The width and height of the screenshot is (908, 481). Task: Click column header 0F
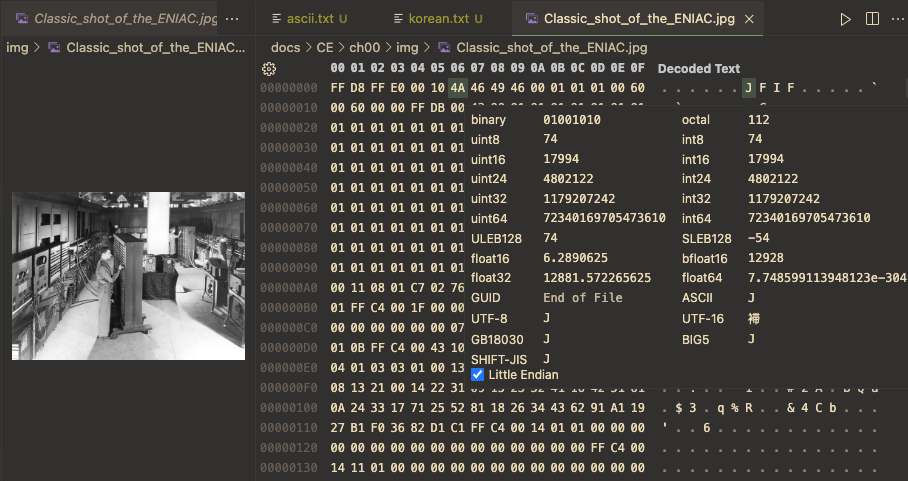pyautogui.click(x=638, y=68)
